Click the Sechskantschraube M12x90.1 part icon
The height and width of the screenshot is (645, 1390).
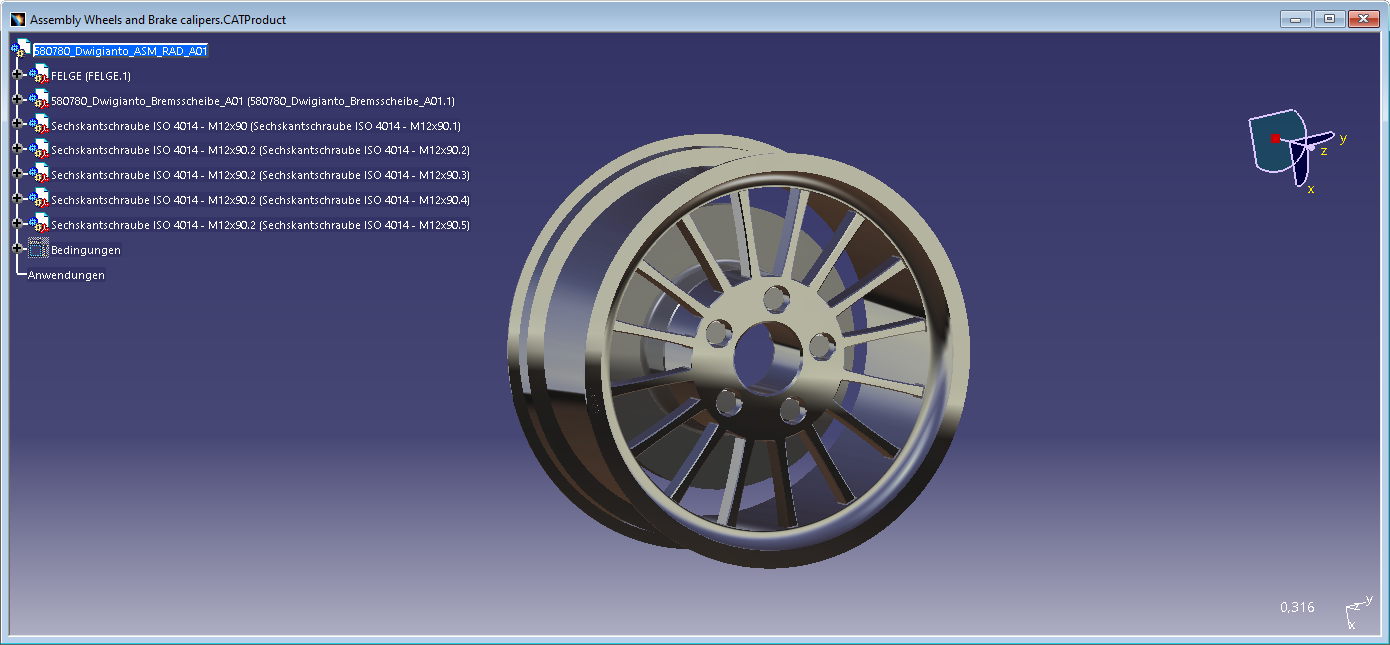tap(39, 125)
